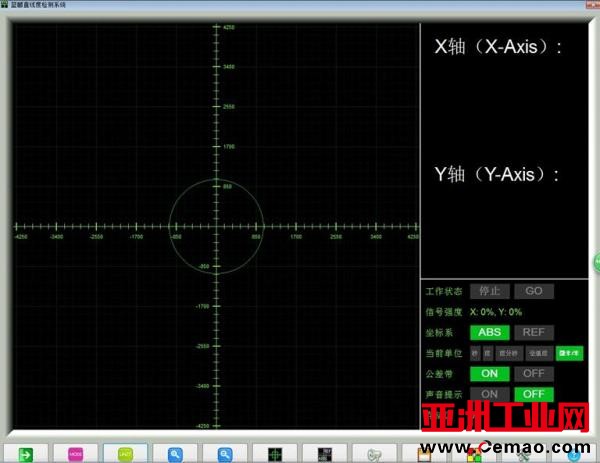This screenshot has width=600, height=463.
Task: Click the second blue magnifier zoom icon
Action: pyautogui.click(x=225, y=455)
